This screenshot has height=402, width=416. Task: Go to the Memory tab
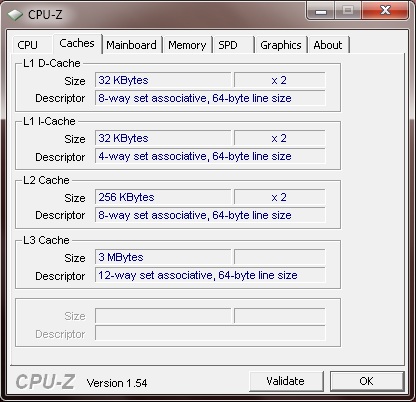point(187,45)
